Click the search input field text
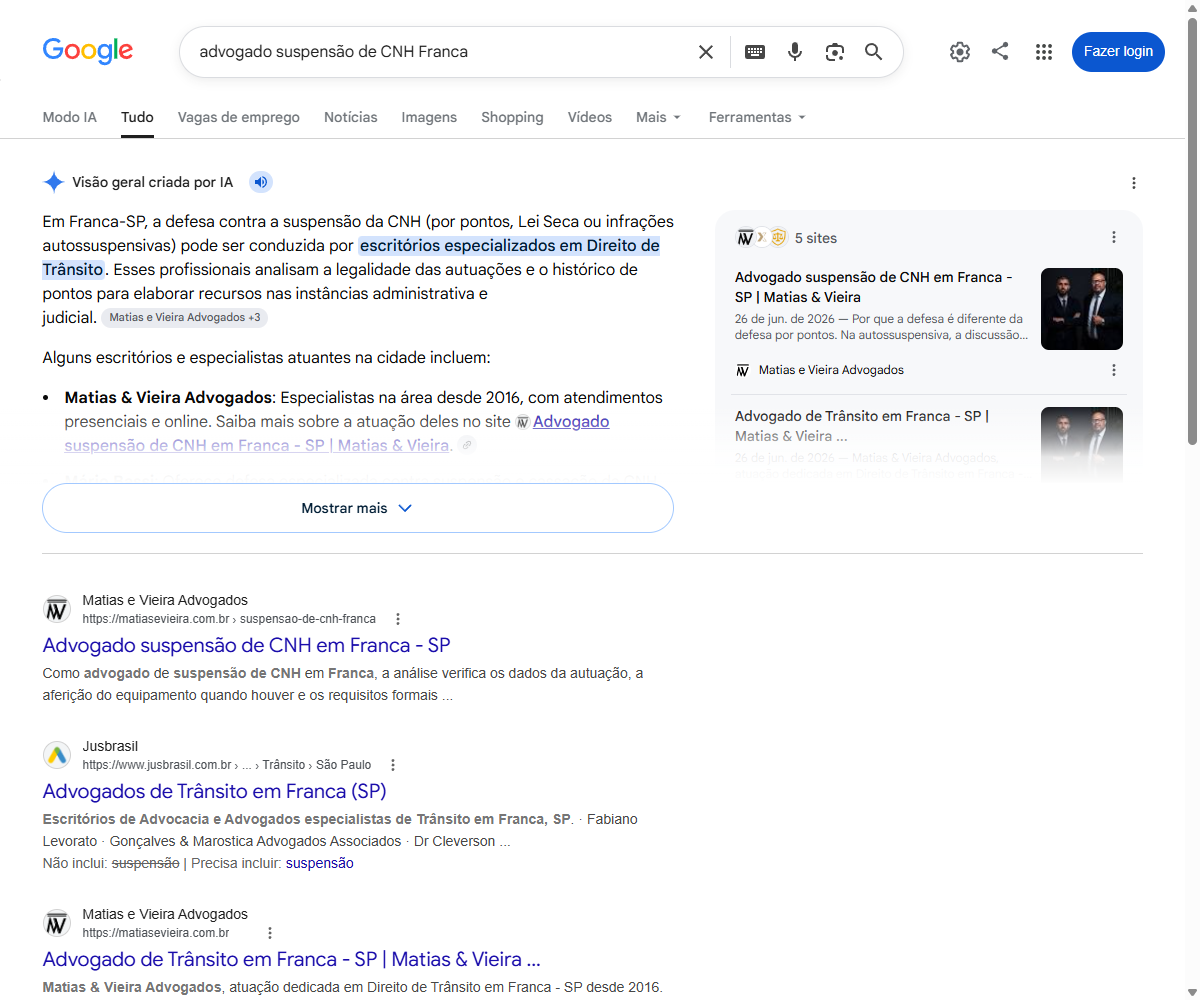This screenshot has height=1000, width=1200. pyautogui.click(x=334, y=51)
